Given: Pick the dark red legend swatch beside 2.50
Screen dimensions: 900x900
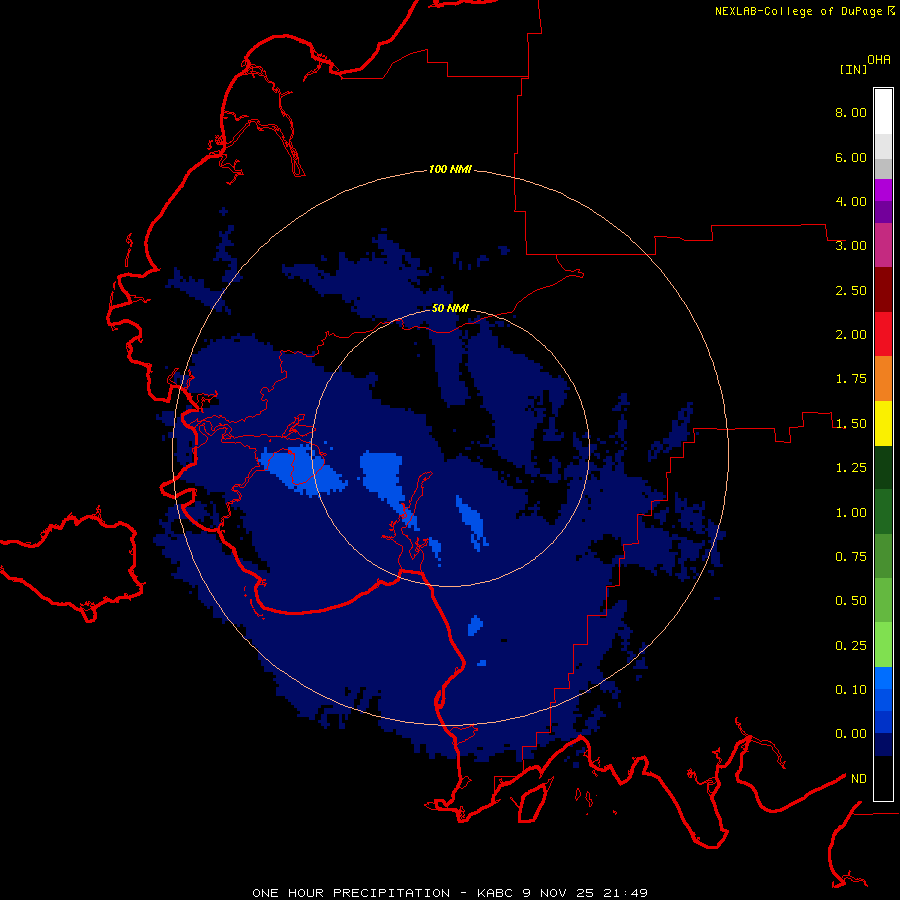Looking at the screenshot, I should 883,290.
